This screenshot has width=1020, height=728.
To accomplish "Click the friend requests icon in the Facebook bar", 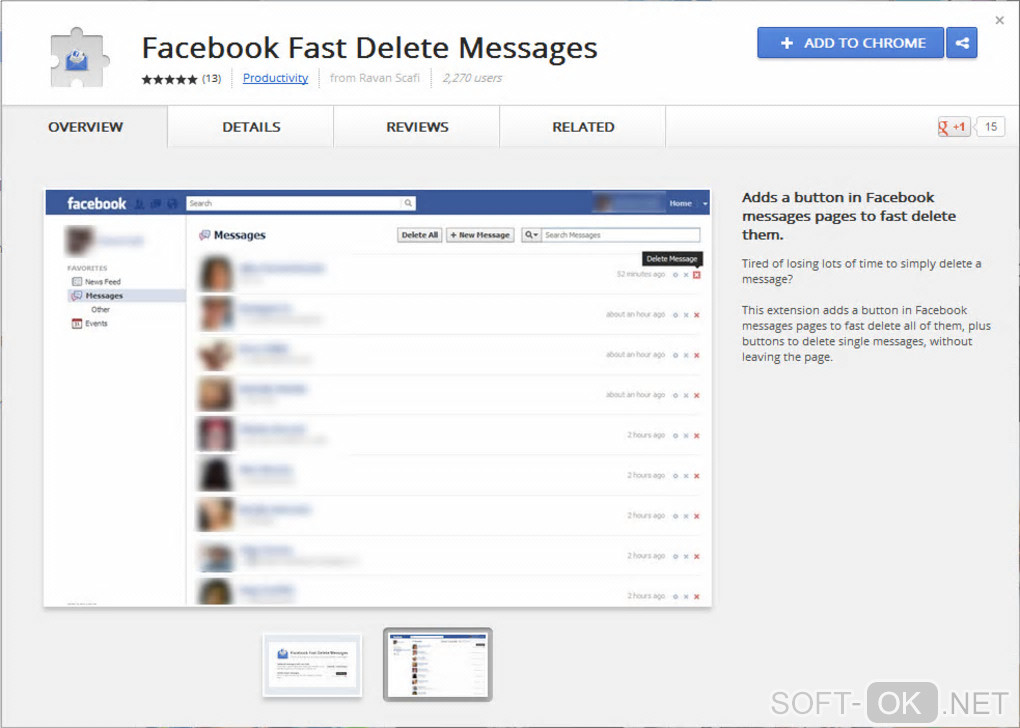I will click(x=139, y=204).
